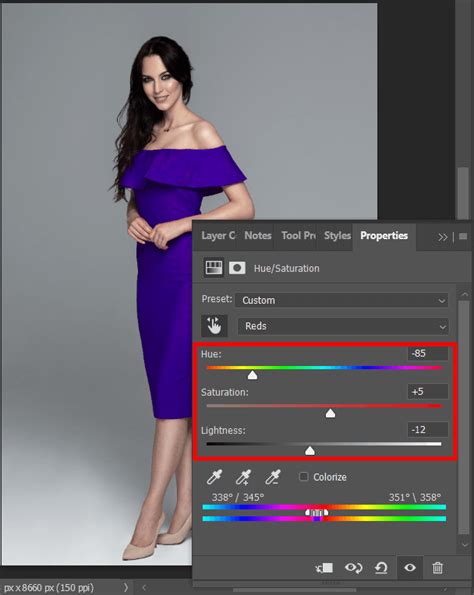Switch to the Tool Presets tab
474x595 pixels.
(x=298, y=236)
